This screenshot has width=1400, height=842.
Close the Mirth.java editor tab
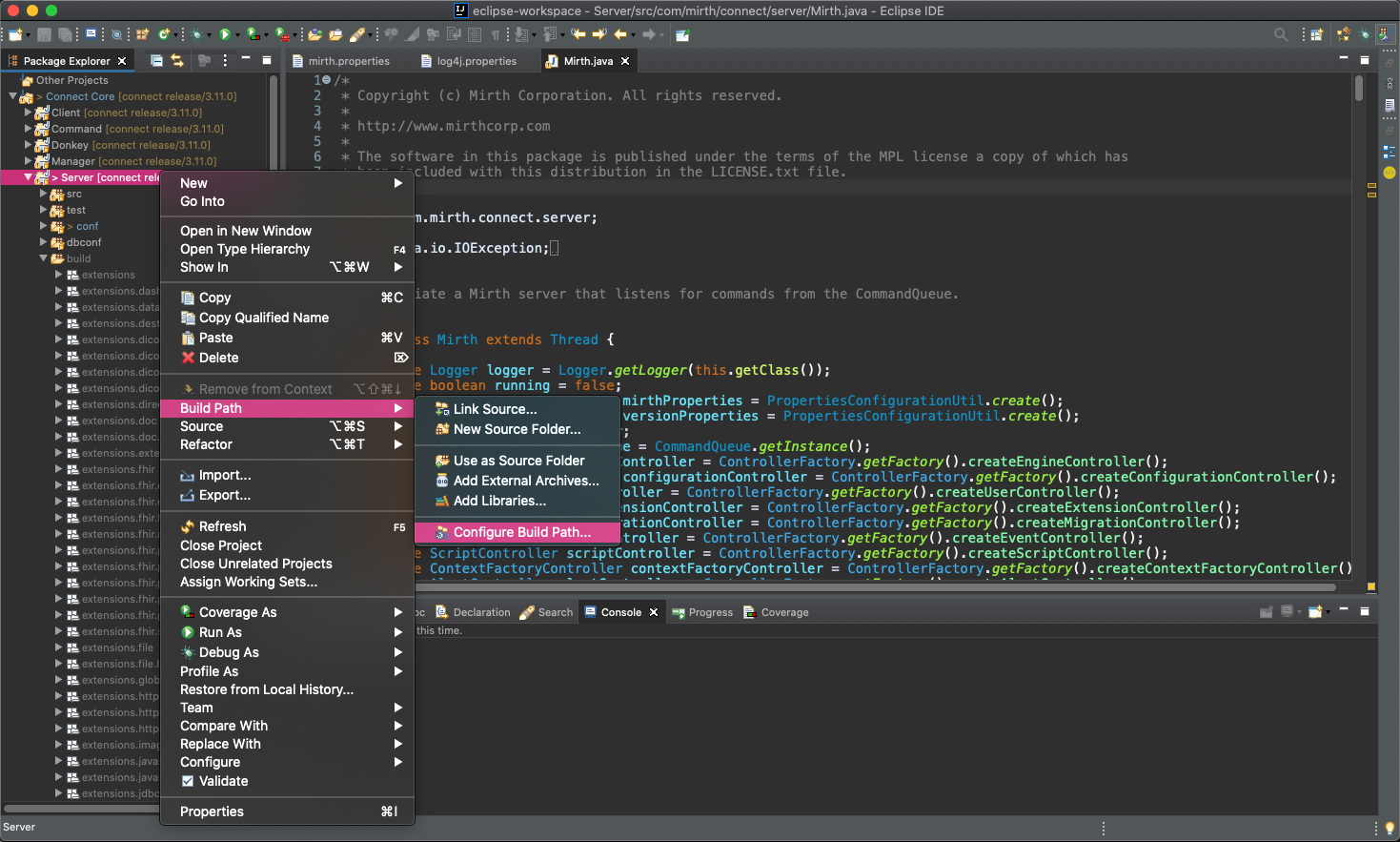tap(625, 61)
